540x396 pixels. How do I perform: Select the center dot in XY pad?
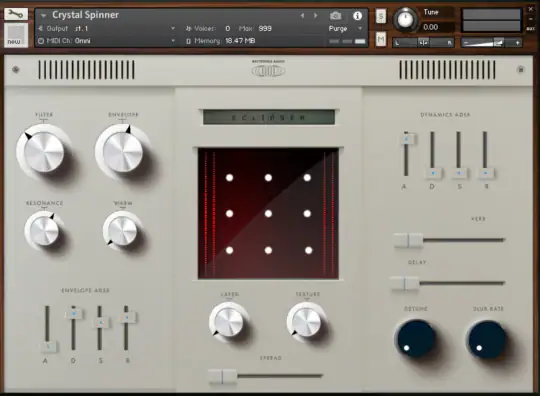[x=268, y=214]
